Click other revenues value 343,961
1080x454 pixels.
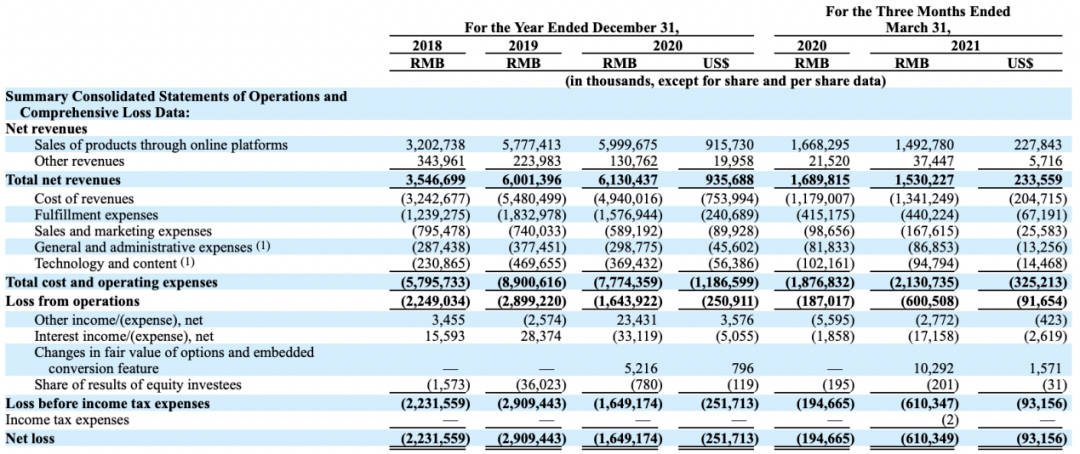(x=442, y=161)
